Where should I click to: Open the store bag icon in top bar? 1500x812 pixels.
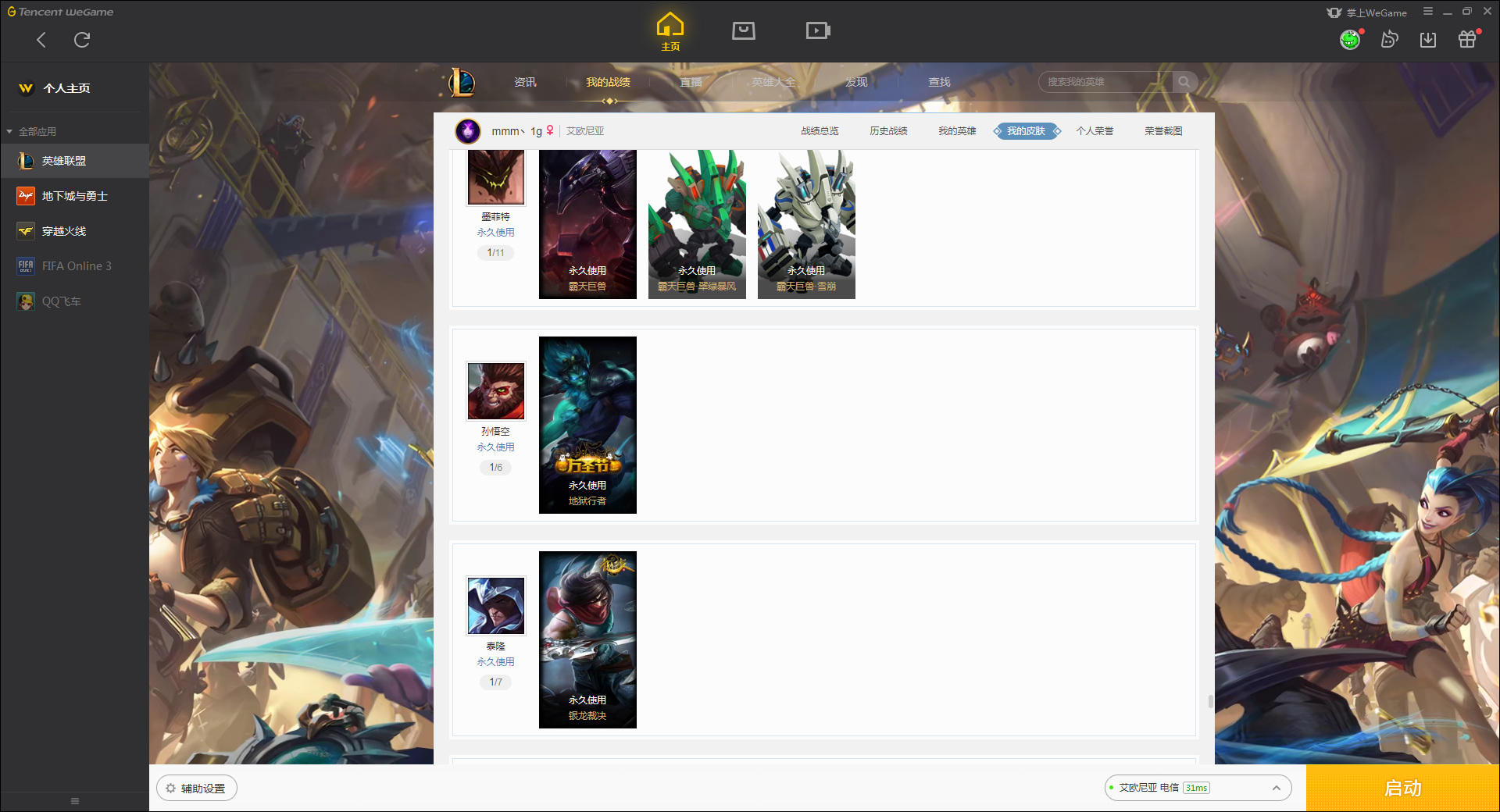(x=744, y=30)
